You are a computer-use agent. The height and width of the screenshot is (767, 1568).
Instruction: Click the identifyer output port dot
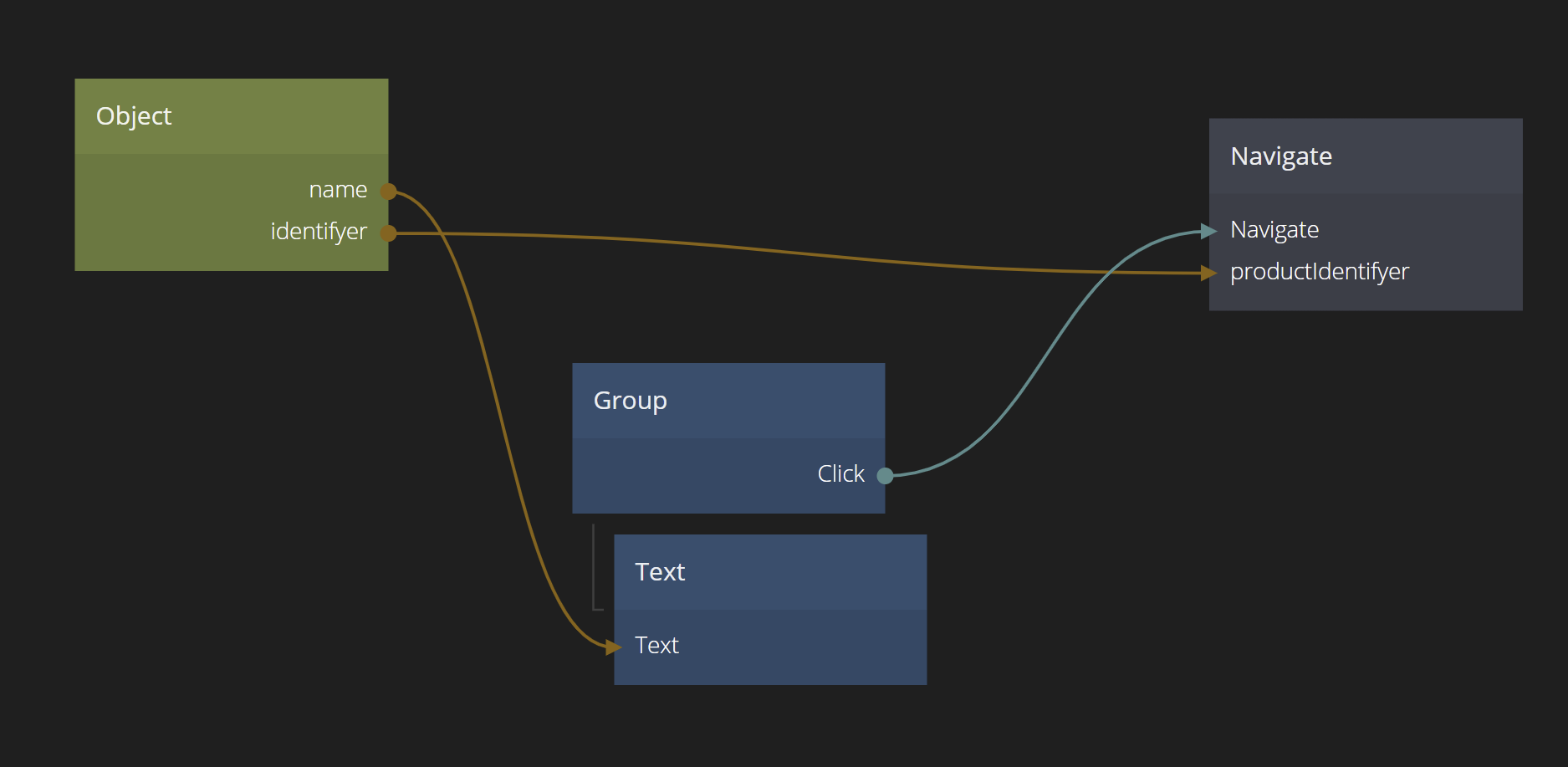point(388,233)
